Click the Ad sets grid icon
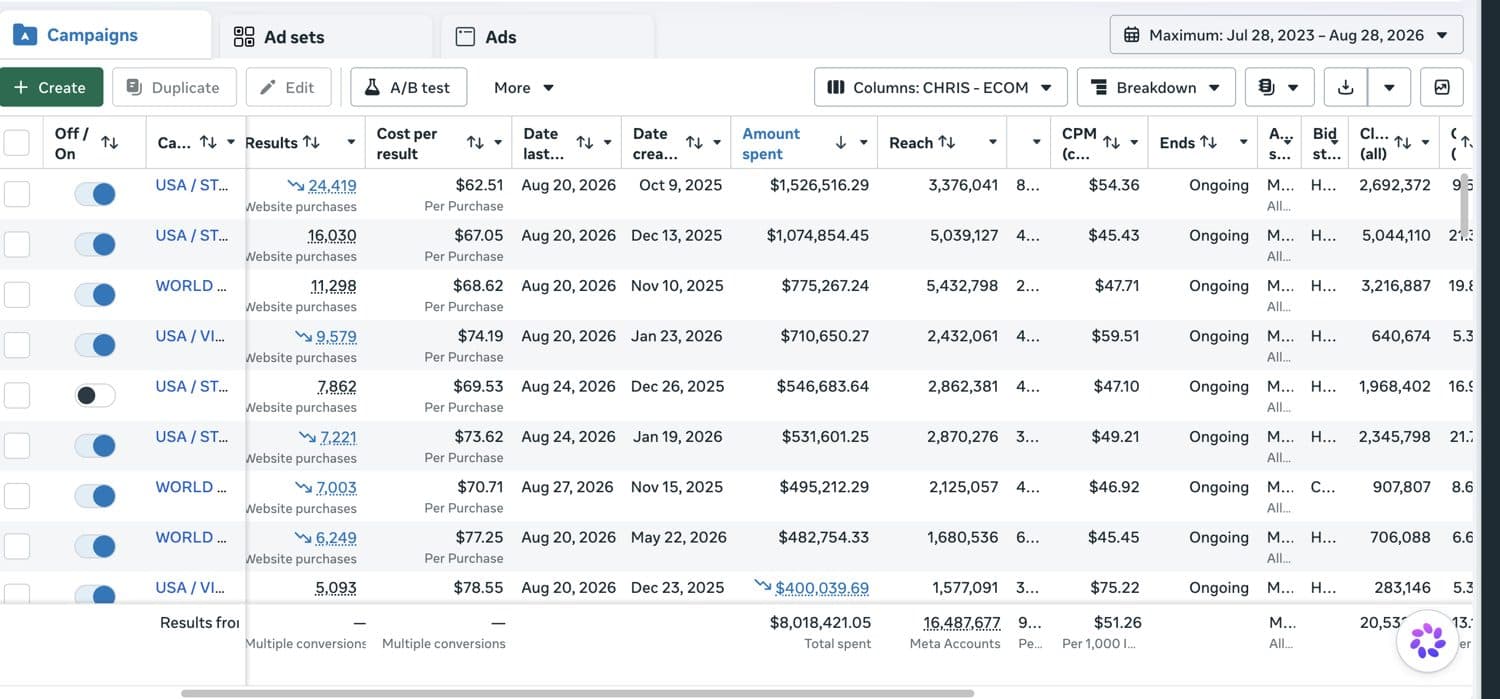This screenshot has width=1500, height=699. point(244,37)
